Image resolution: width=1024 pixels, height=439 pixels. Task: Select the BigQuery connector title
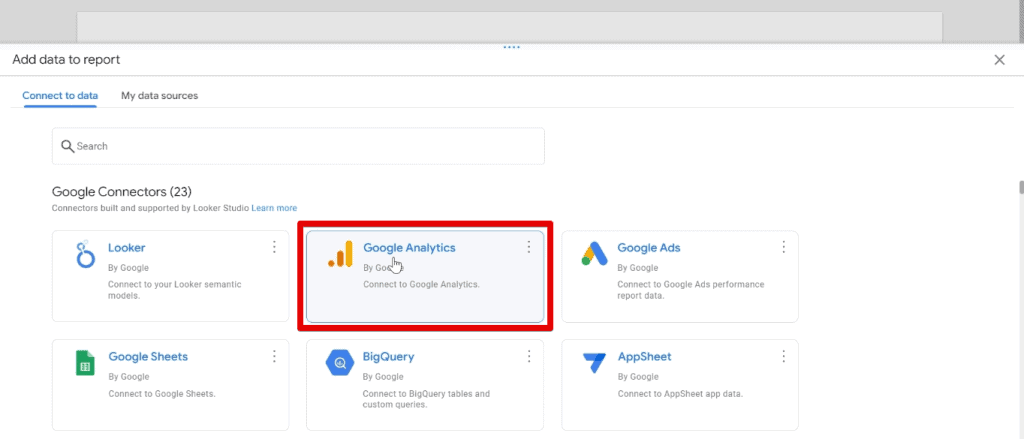[389, 357]
